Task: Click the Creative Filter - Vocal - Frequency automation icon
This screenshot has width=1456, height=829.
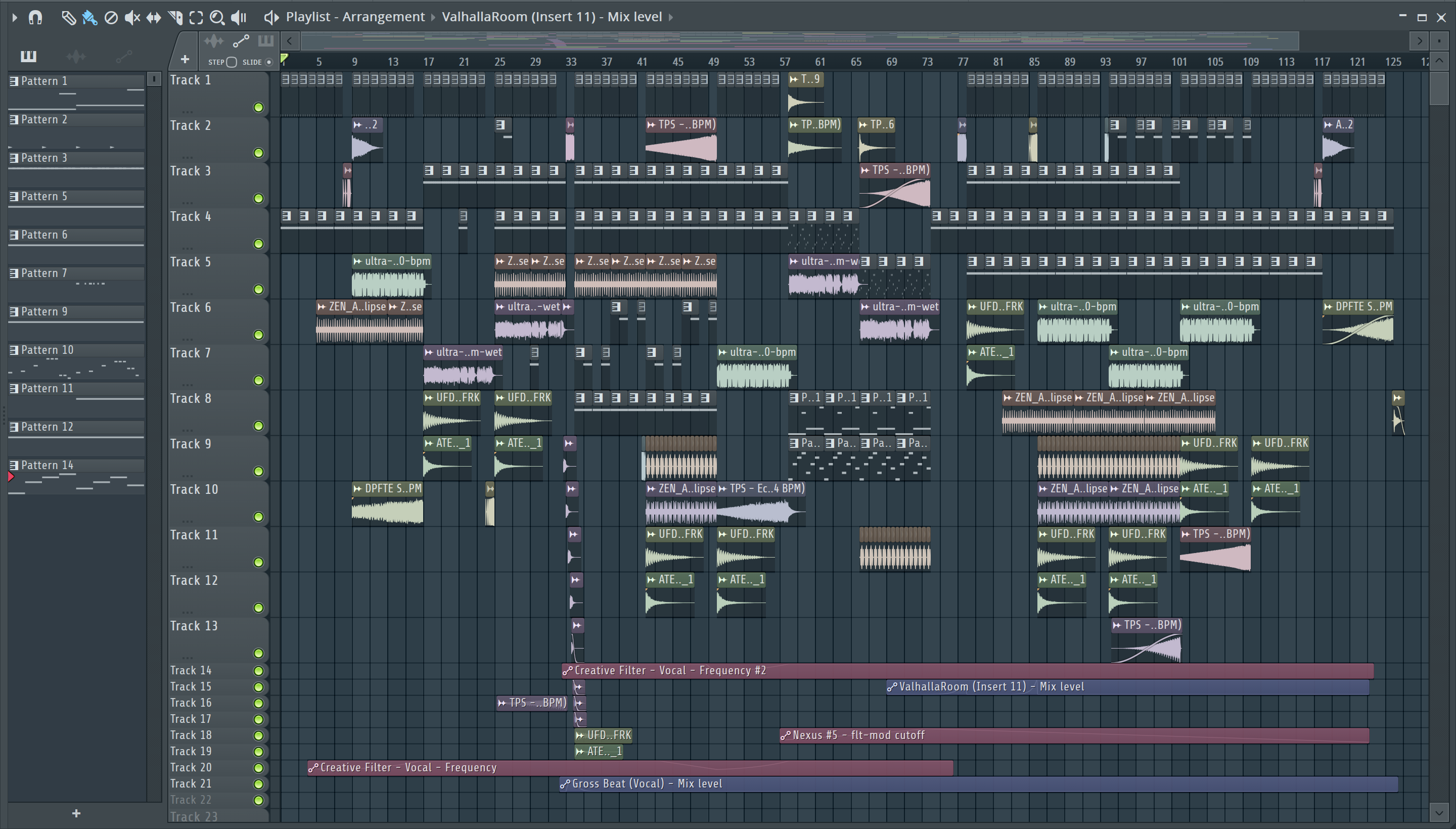Action: tap(313, 769)
